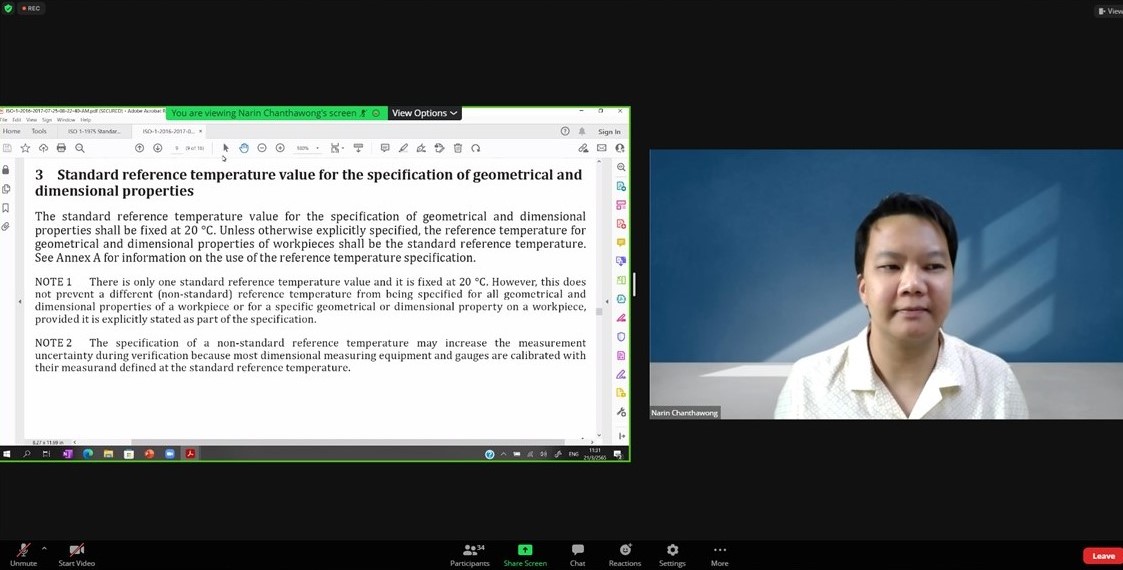Expand audio options arrow beside Unmute
1123x570 pixels.
pyautogui.click(x=44, y=548)
